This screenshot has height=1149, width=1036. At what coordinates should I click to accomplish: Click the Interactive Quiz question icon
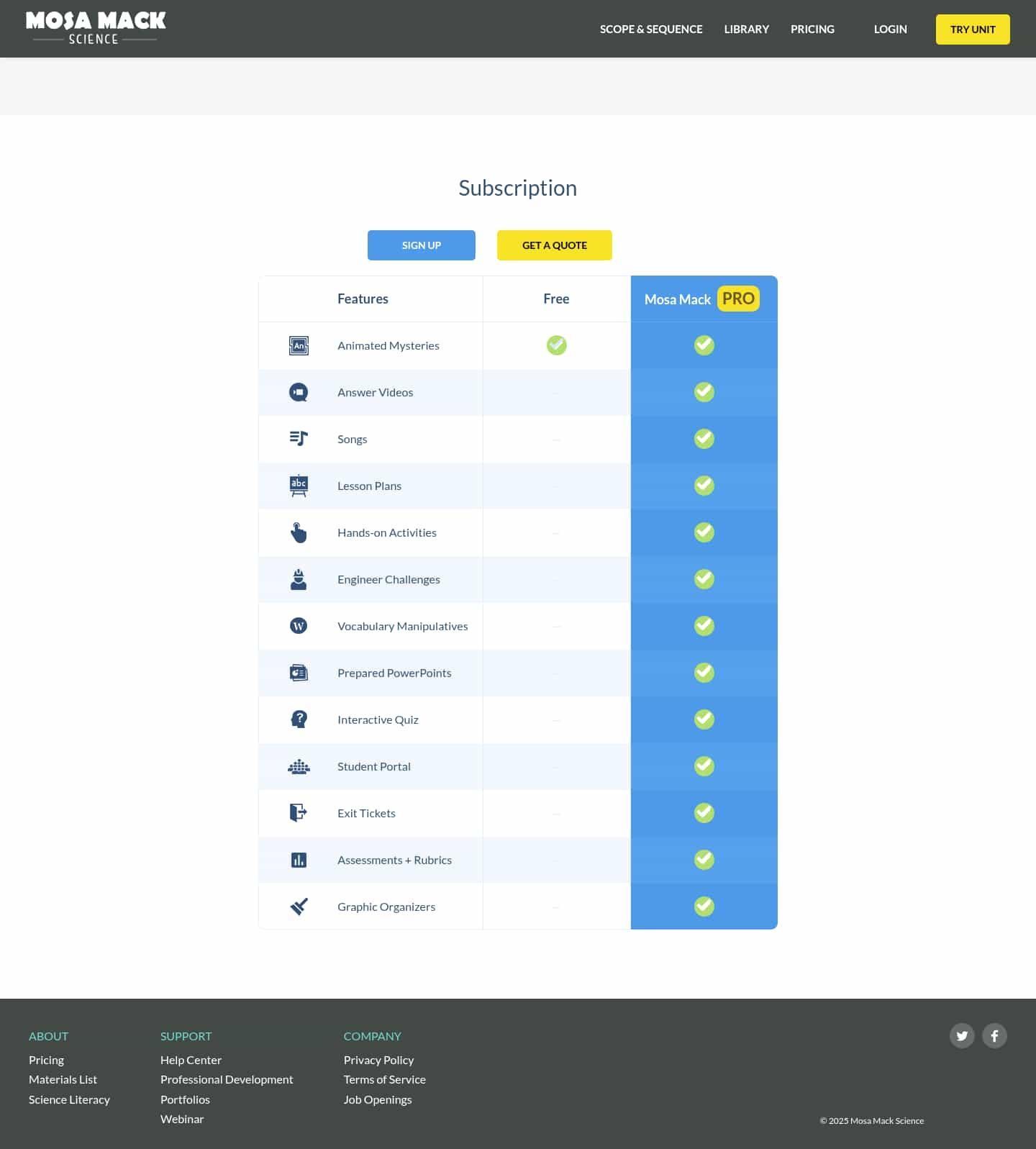click(x=299, y=719)
